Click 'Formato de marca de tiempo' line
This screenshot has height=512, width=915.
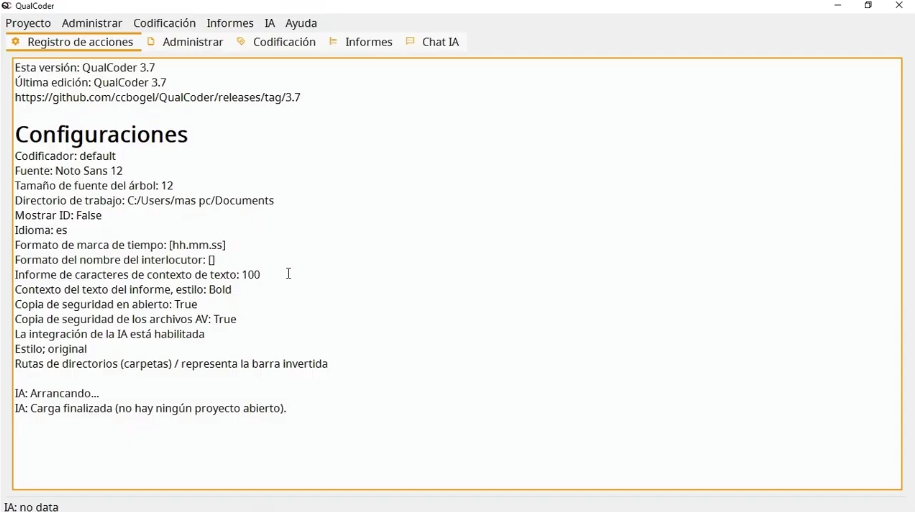120,245
